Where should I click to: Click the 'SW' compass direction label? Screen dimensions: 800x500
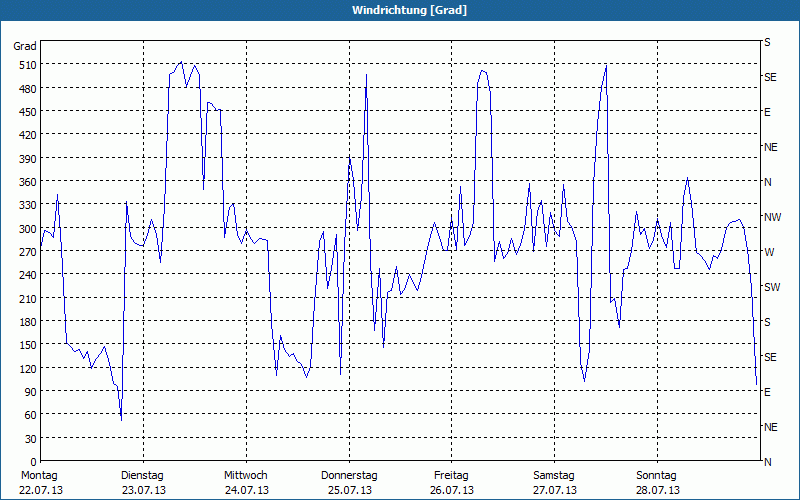click(772, 287)
